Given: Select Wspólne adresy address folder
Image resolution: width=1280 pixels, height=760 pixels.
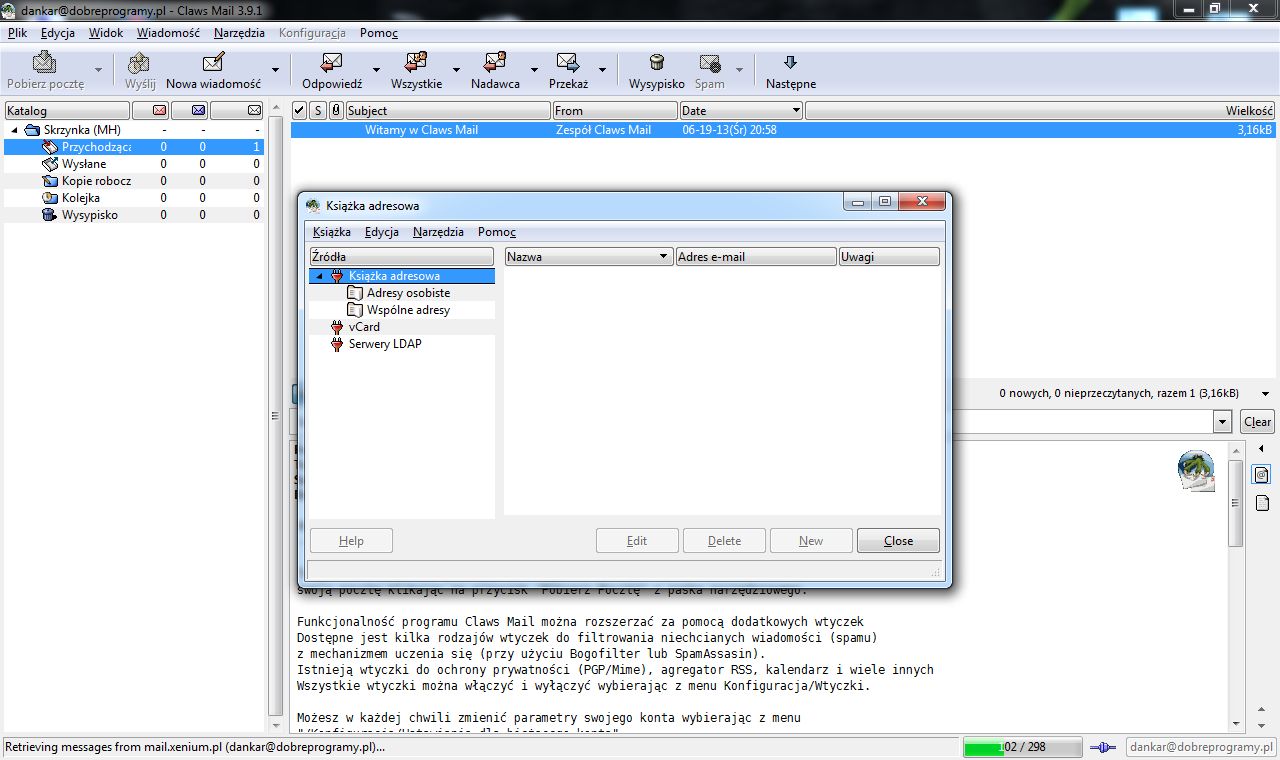Looking at the screenshot, I should click(x=408, y=310).
